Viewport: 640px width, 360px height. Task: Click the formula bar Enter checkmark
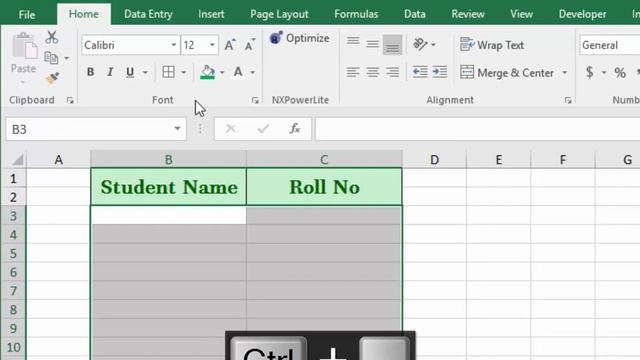pyautogui.click(x=263, y=129)
